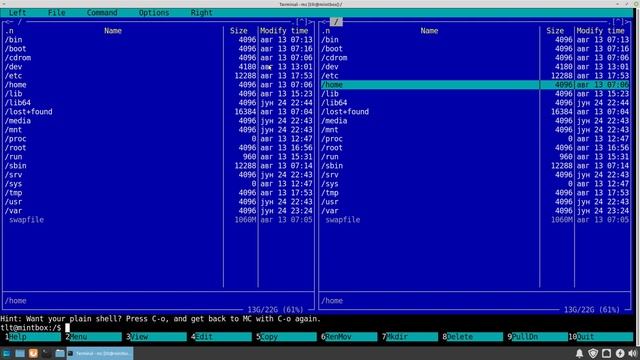The height and width of the screenshot is (360, 640).
Task: Open the file manager folder icon in the taskbar
Action: (x=60, y=353)
